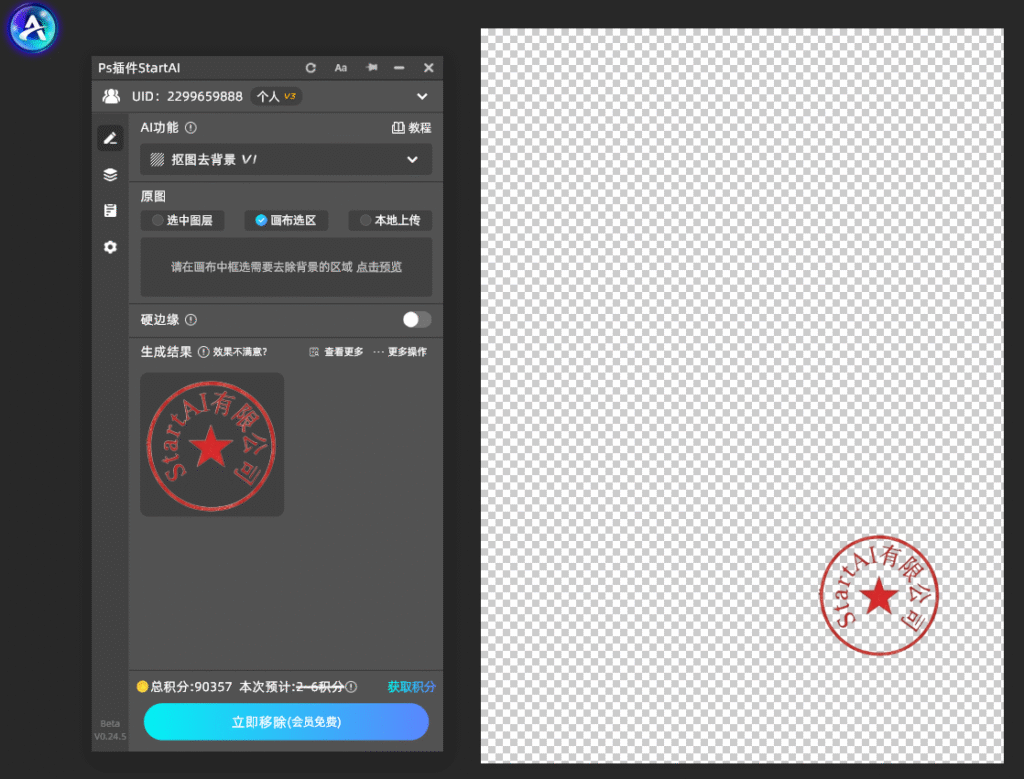Viewport: 1024px width, 779px height.
Task: Open the 抠图去背景 function dropdown
Action: click(286, 159)
